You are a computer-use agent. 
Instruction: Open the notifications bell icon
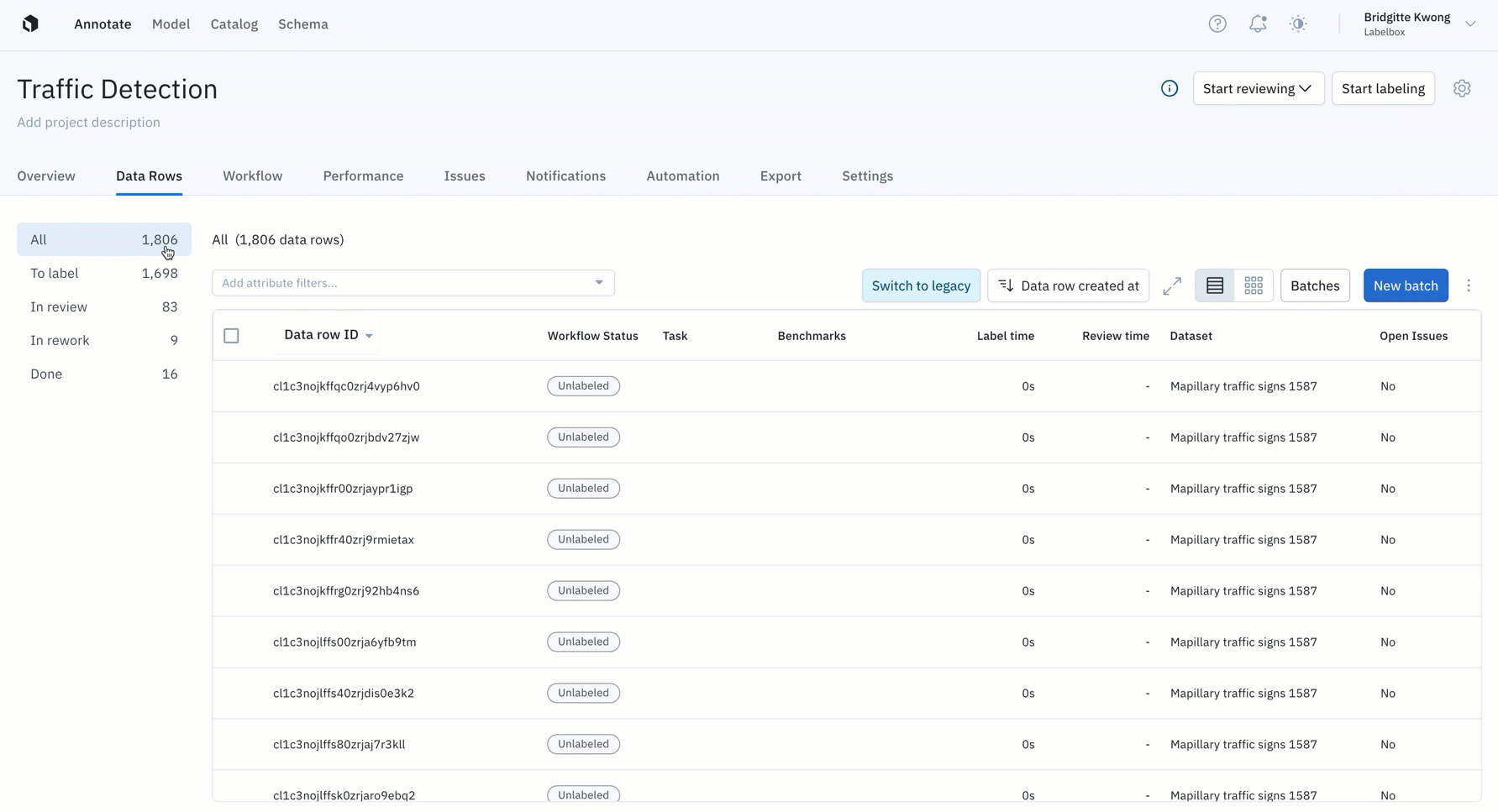pos(1258,24)
